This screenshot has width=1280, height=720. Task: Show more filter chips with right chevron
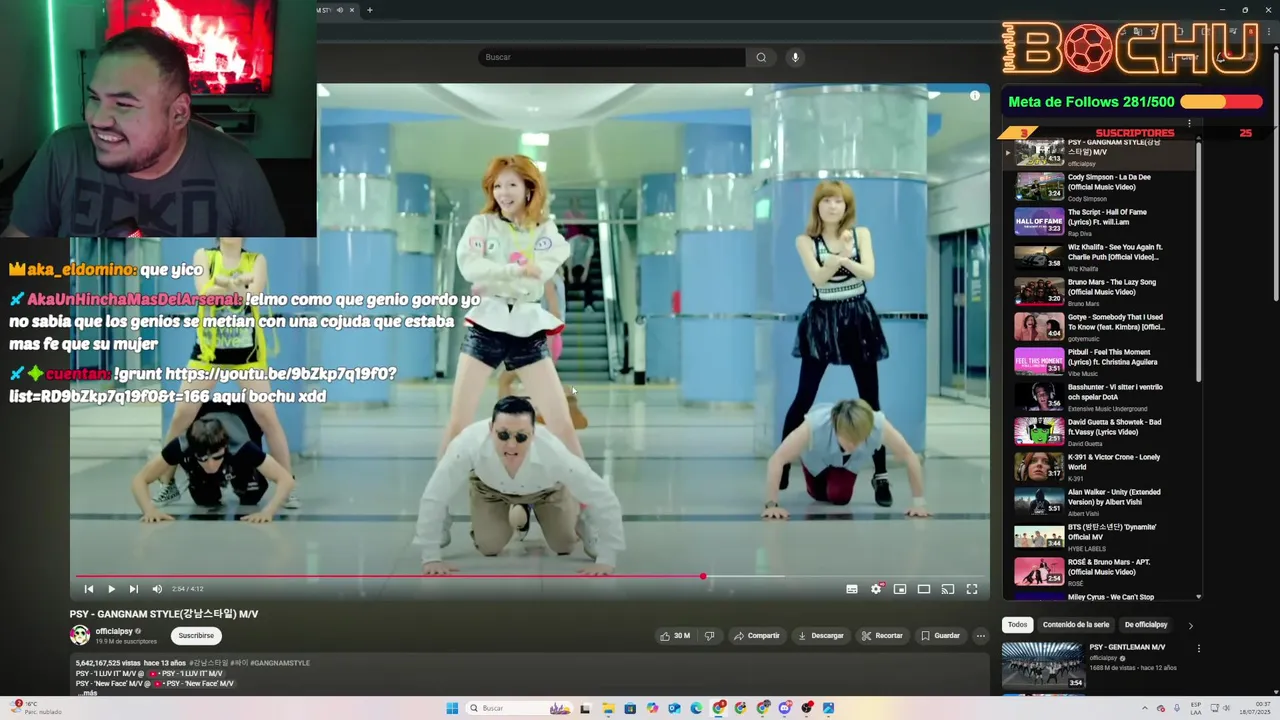click(1190, 625)
